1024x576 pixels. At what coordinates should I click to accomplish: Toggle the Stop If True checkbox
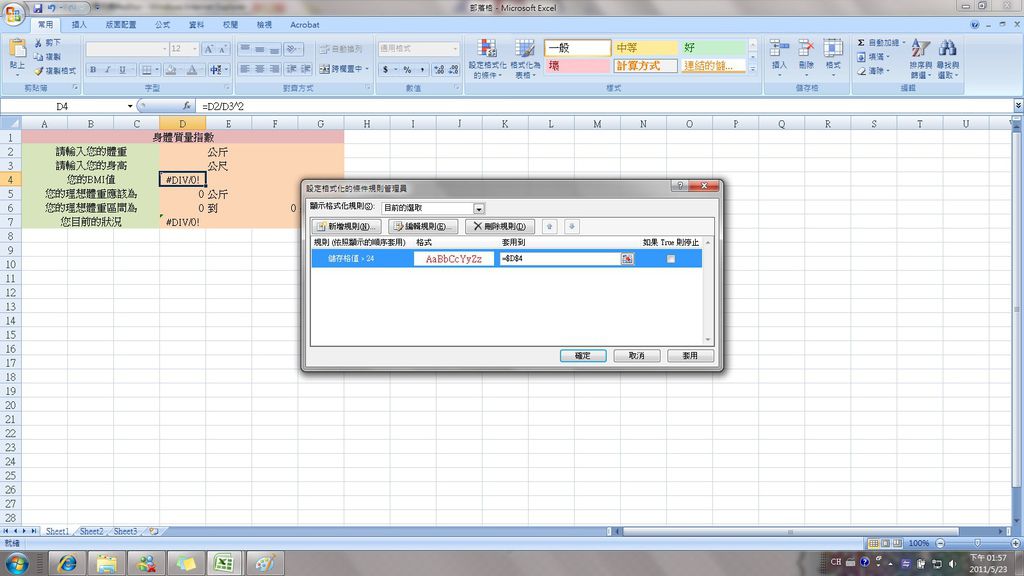pyautogui.click(x=671, y=259)
